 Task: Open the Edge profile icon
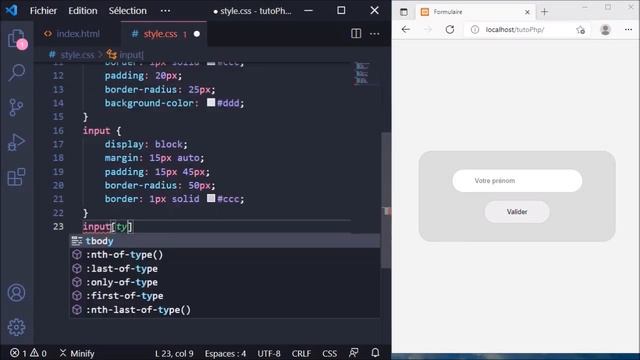(605, 29)
